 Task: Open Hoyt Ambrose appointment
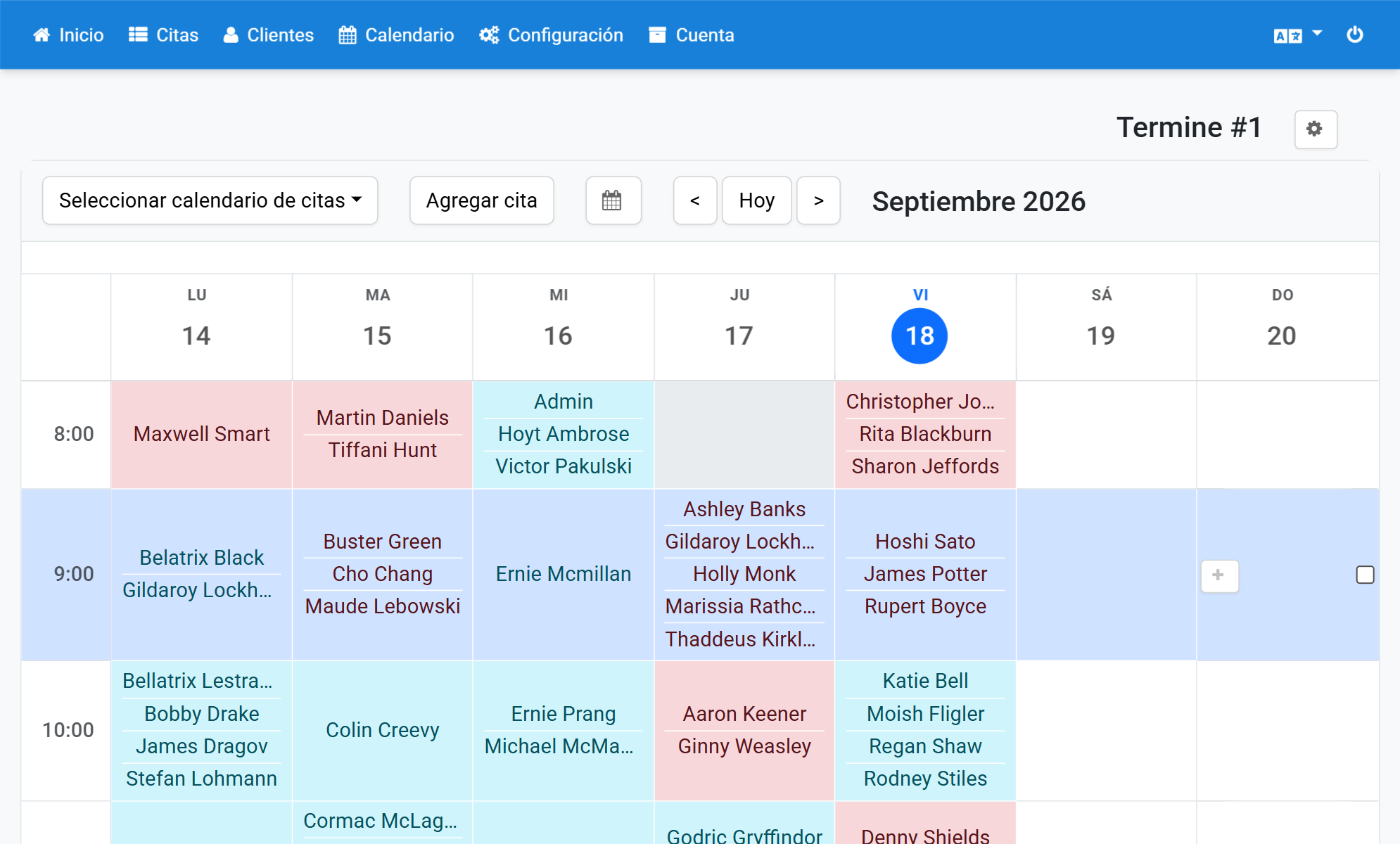pyautogui.click(x=563, y=434)
